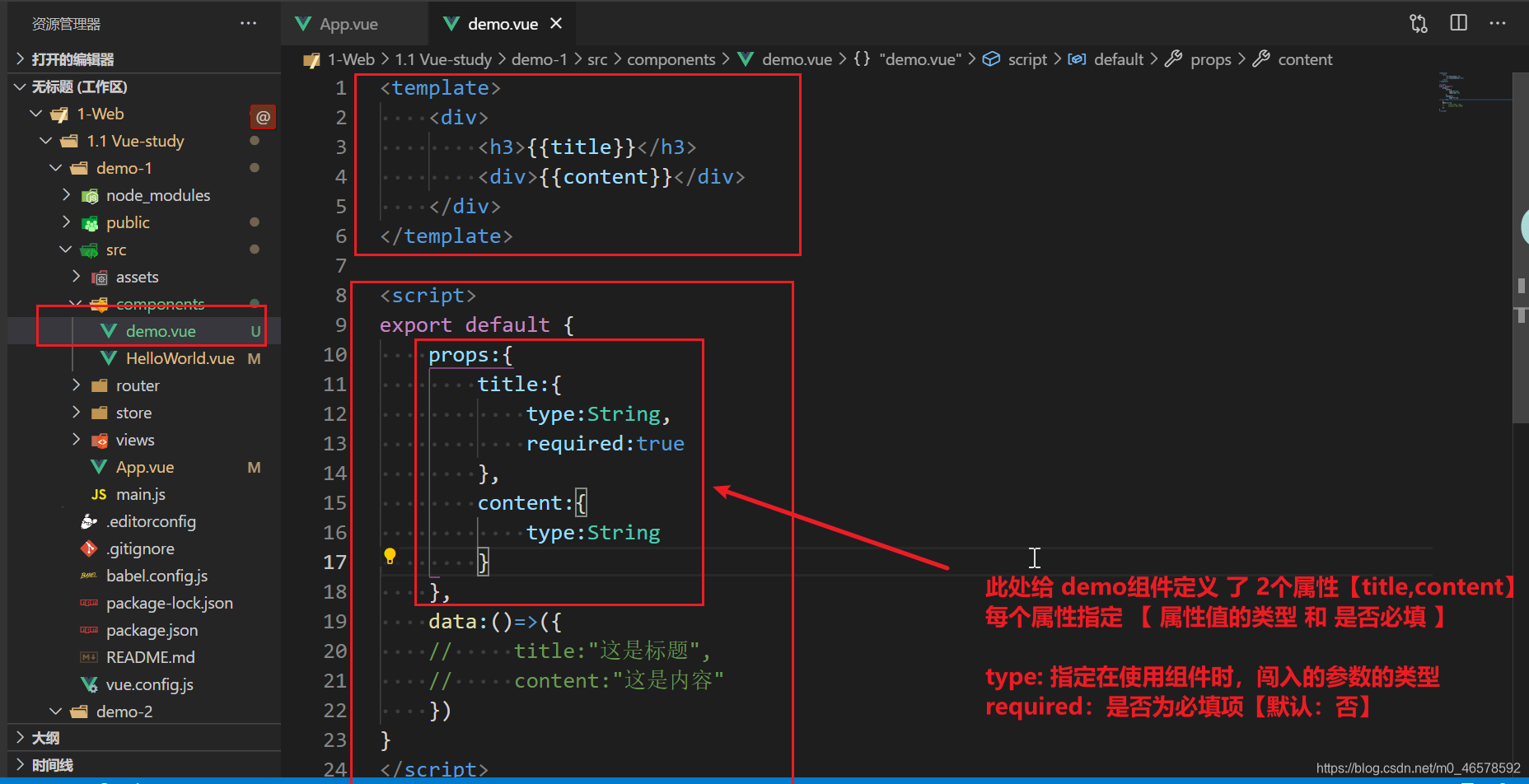Click the Vue logo on the App.vue tab
The width and height of the screenshot is (1529, 784).
click(303, 23)
